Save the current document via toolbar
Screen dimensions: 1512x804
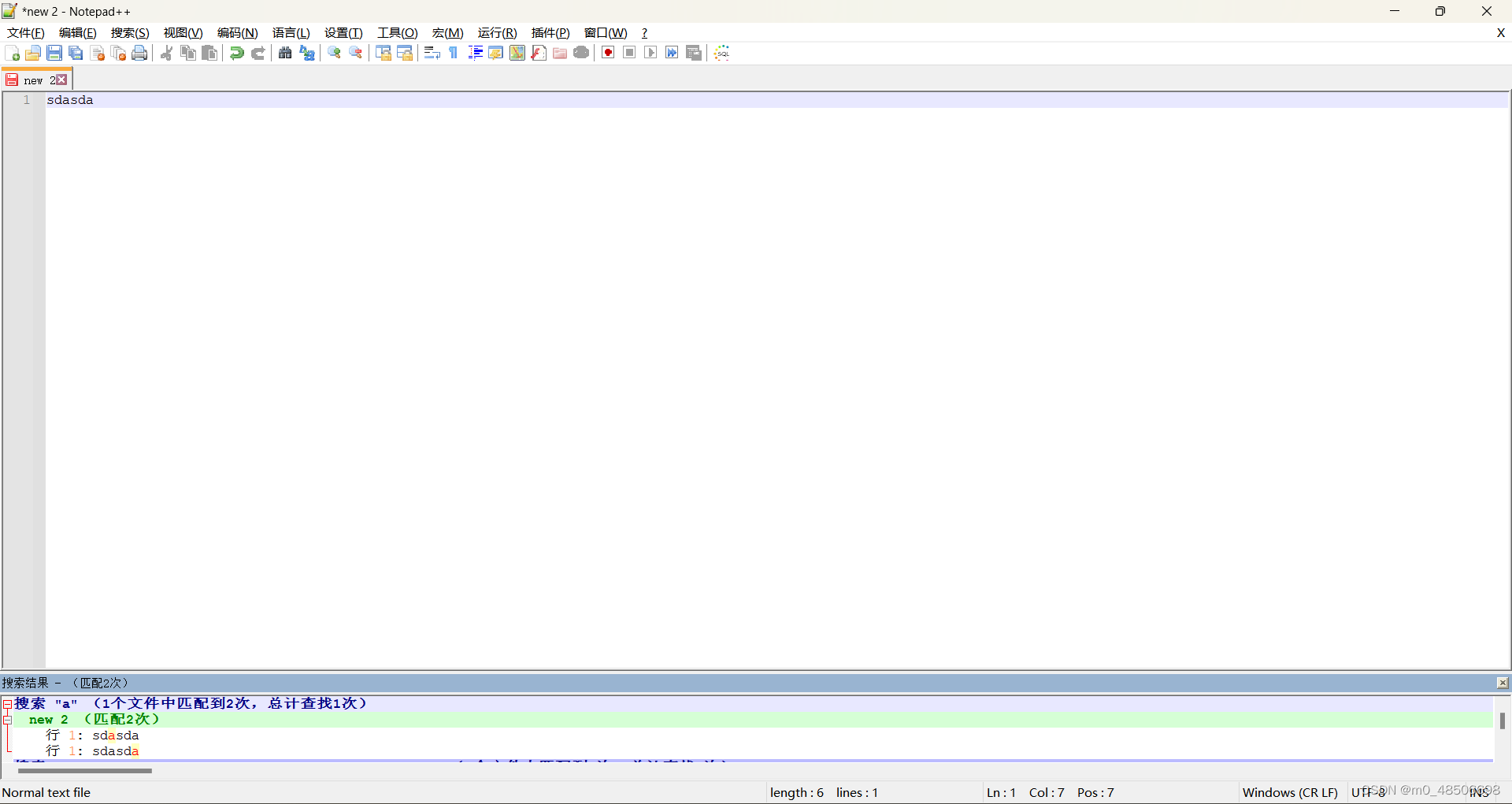pos(54,53)
